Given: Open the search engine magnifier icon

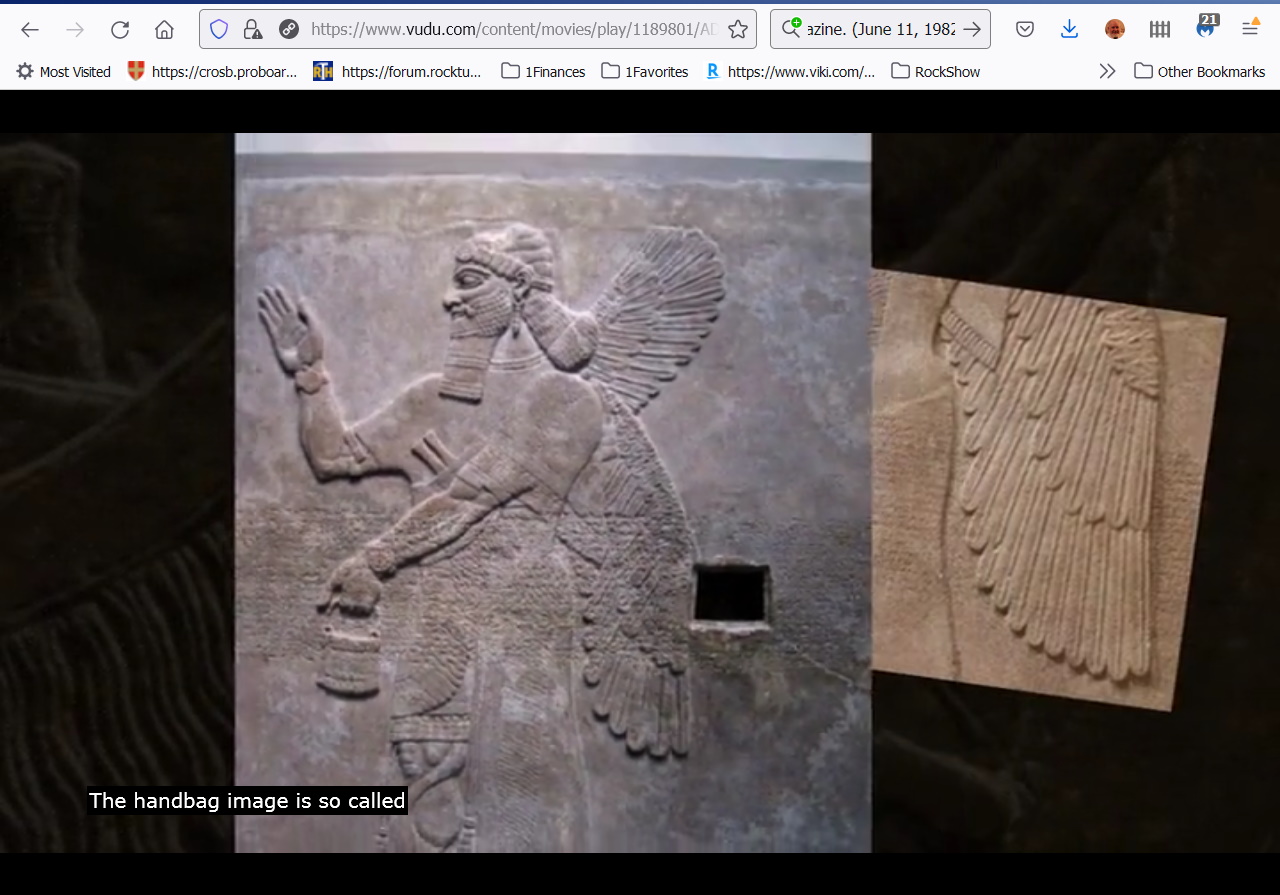Looking at the screenshot, I should click(791, 29).
